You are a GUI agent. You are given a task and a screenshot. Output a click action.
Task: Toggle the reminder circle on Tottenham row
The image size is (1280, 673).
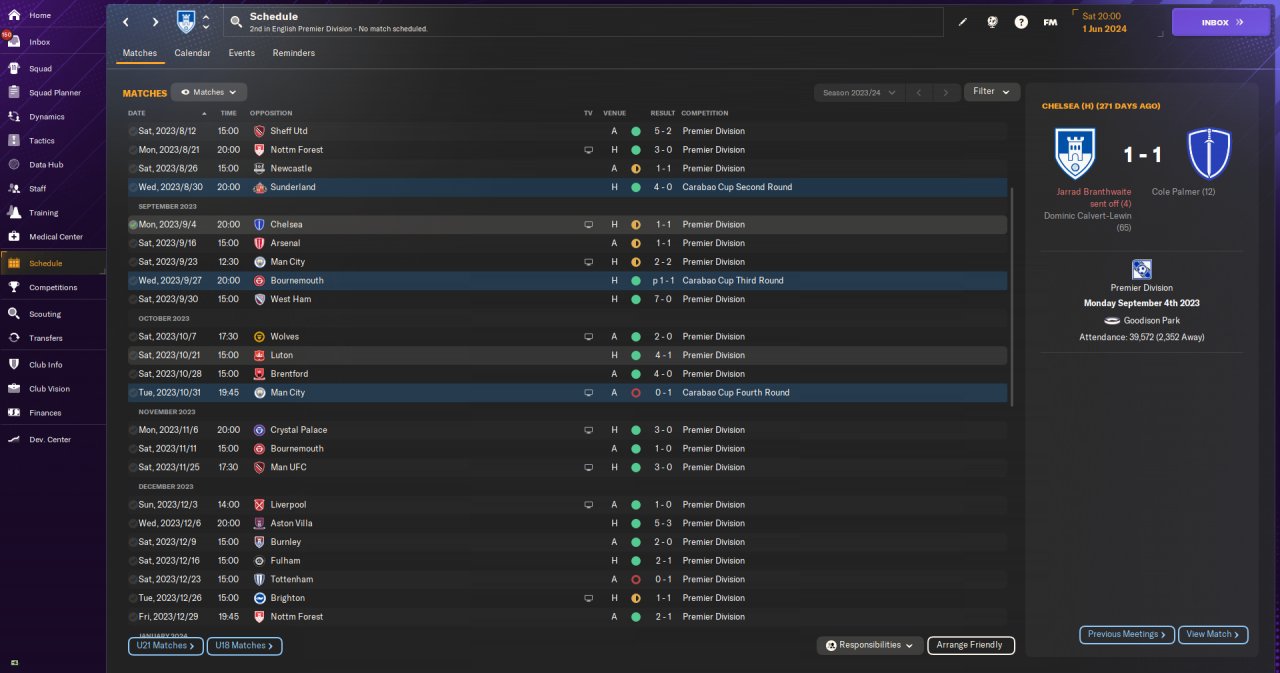tap(133, 579)
